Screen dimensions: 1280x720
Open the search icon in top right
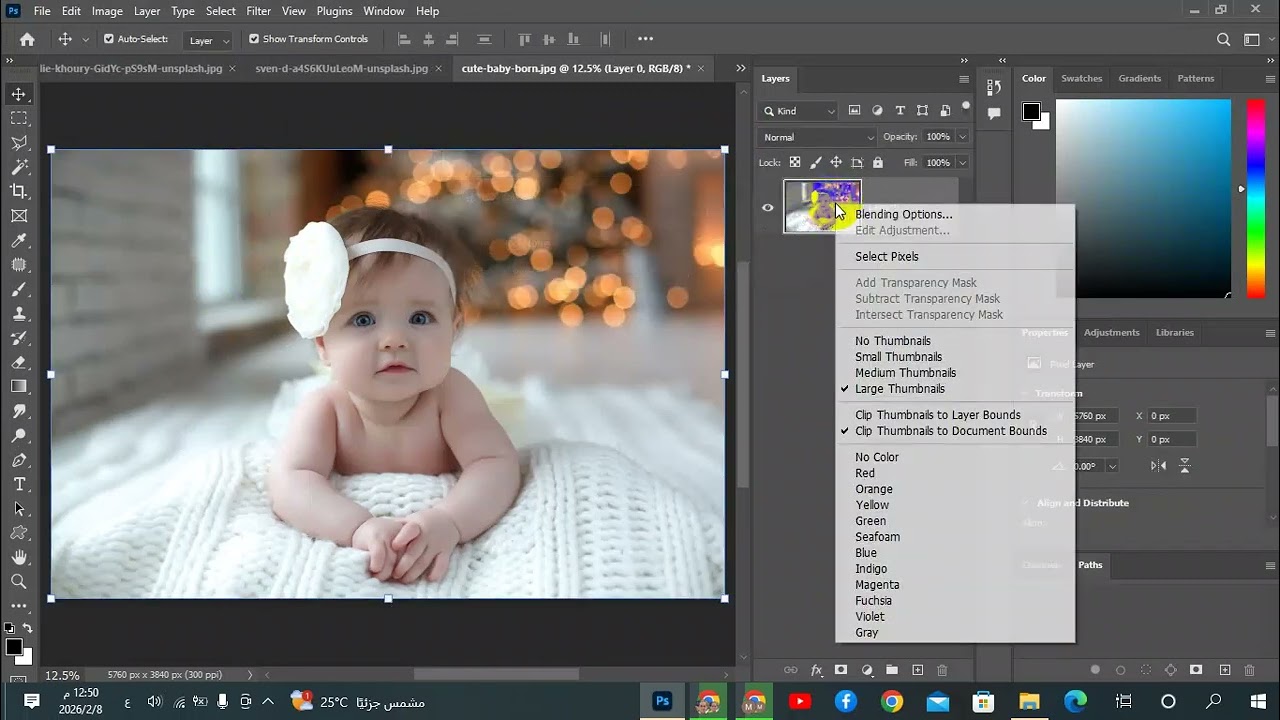[x=1223, y=40]
